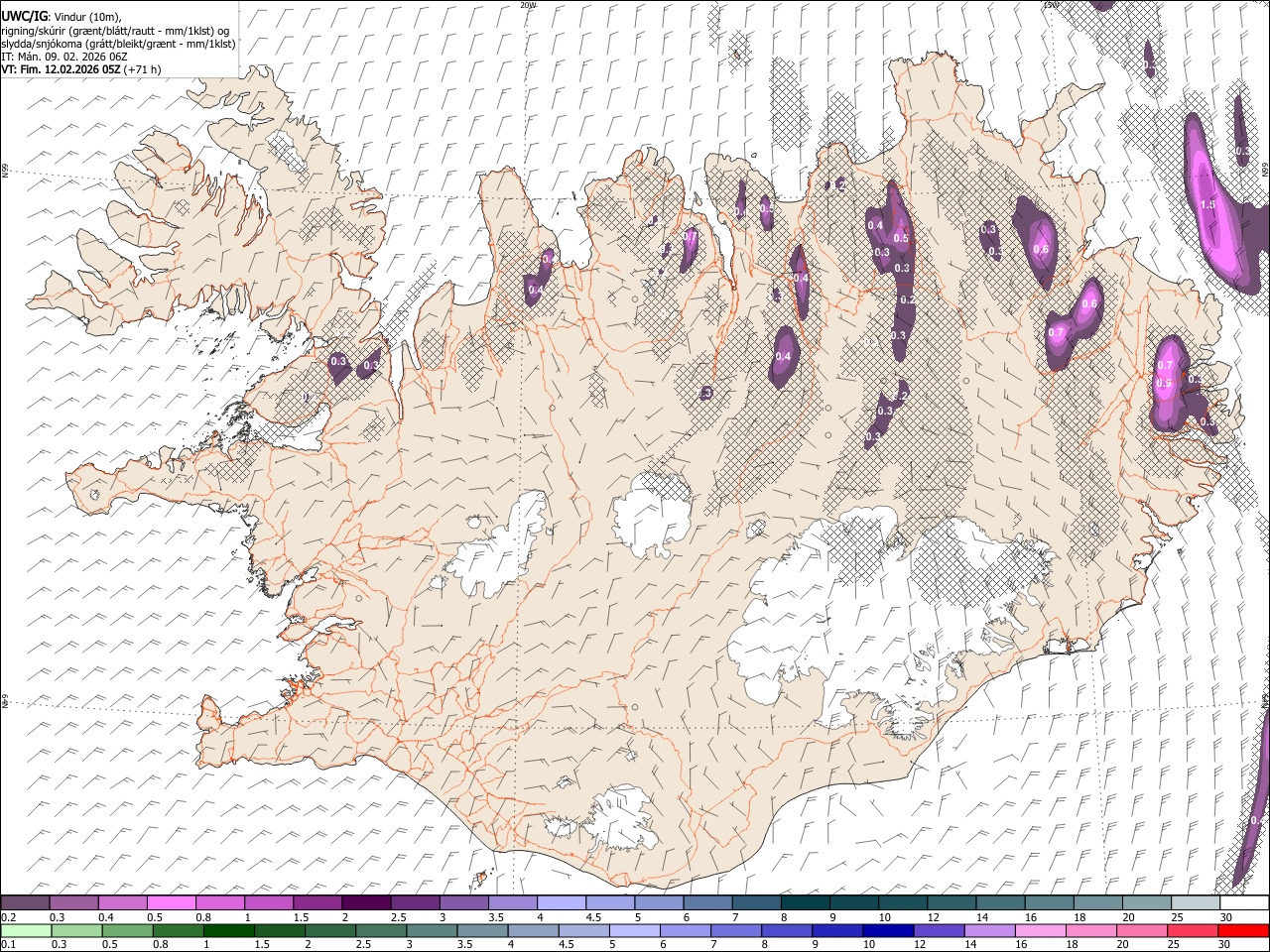Pick pale green legend swatch between 0.1 and 0.3
1270x952 pixels.
pos(25,930)
